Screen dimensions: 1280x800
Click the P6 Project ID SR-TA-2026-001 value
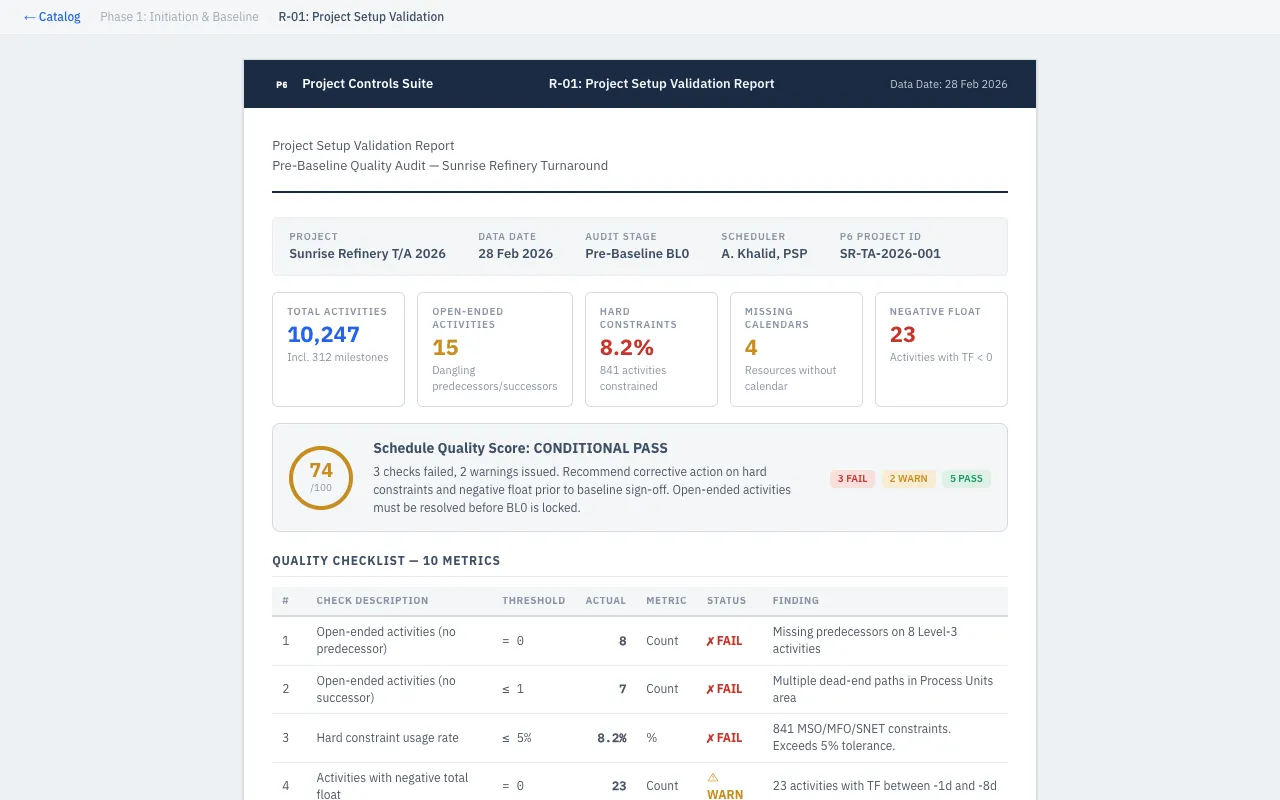click(890, 254)
